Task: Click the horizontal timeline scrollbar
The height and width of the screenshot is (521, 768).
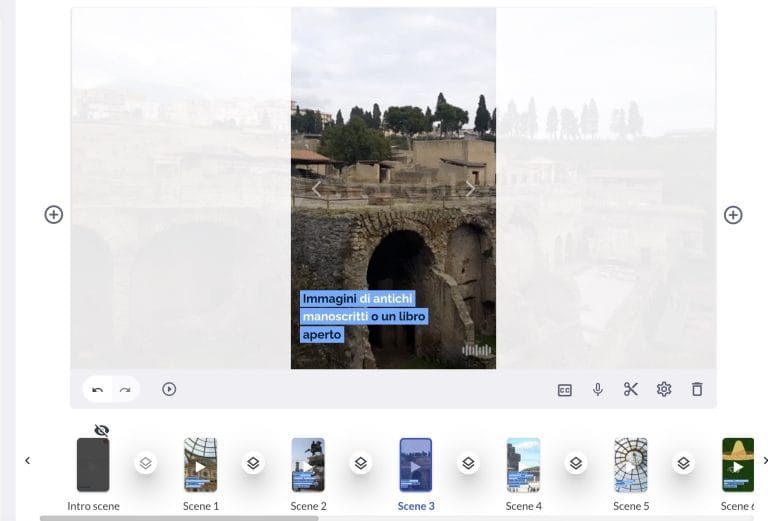Action: point(180,518)
